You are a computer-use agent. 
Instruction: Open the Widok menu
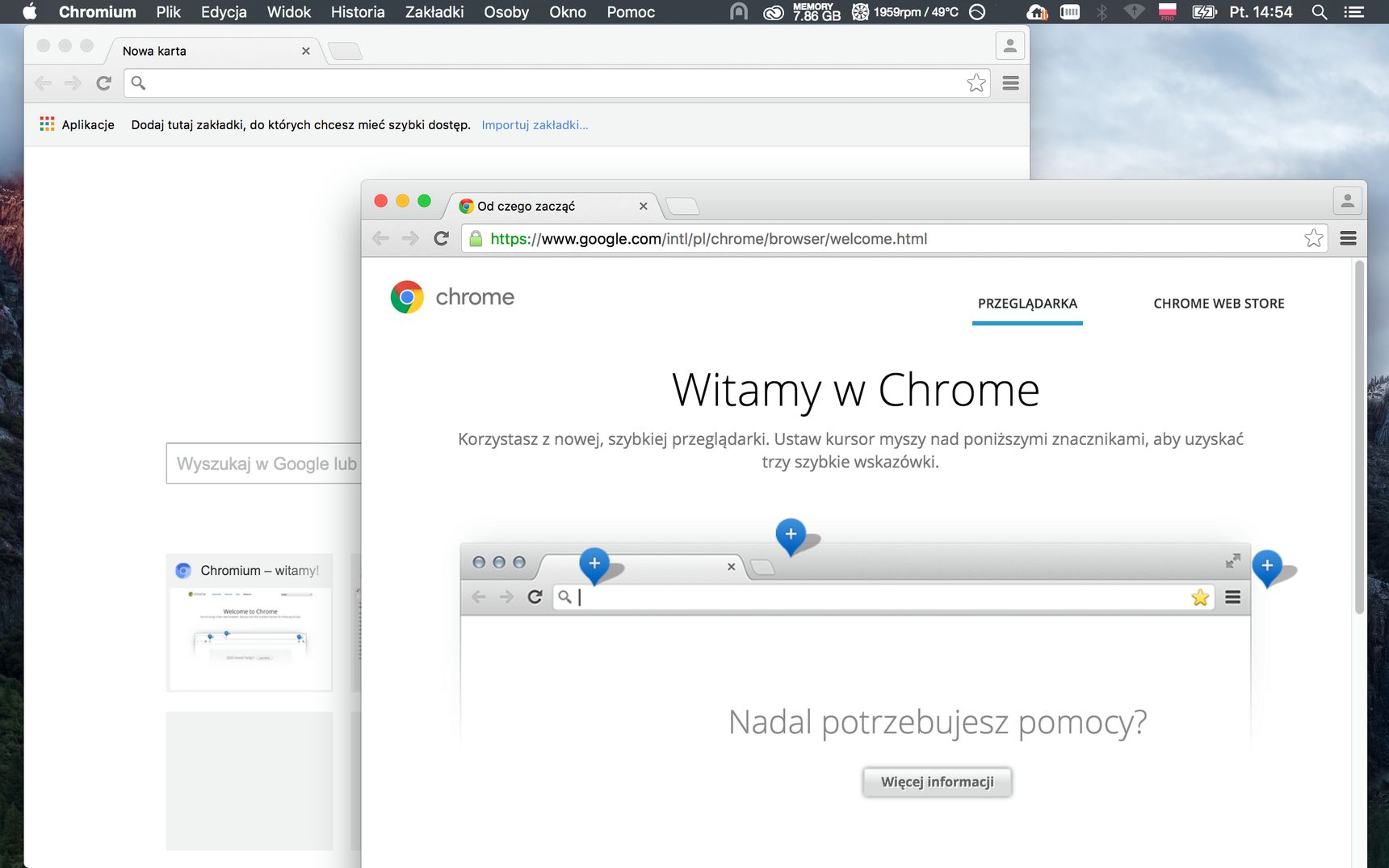[289, 12]
